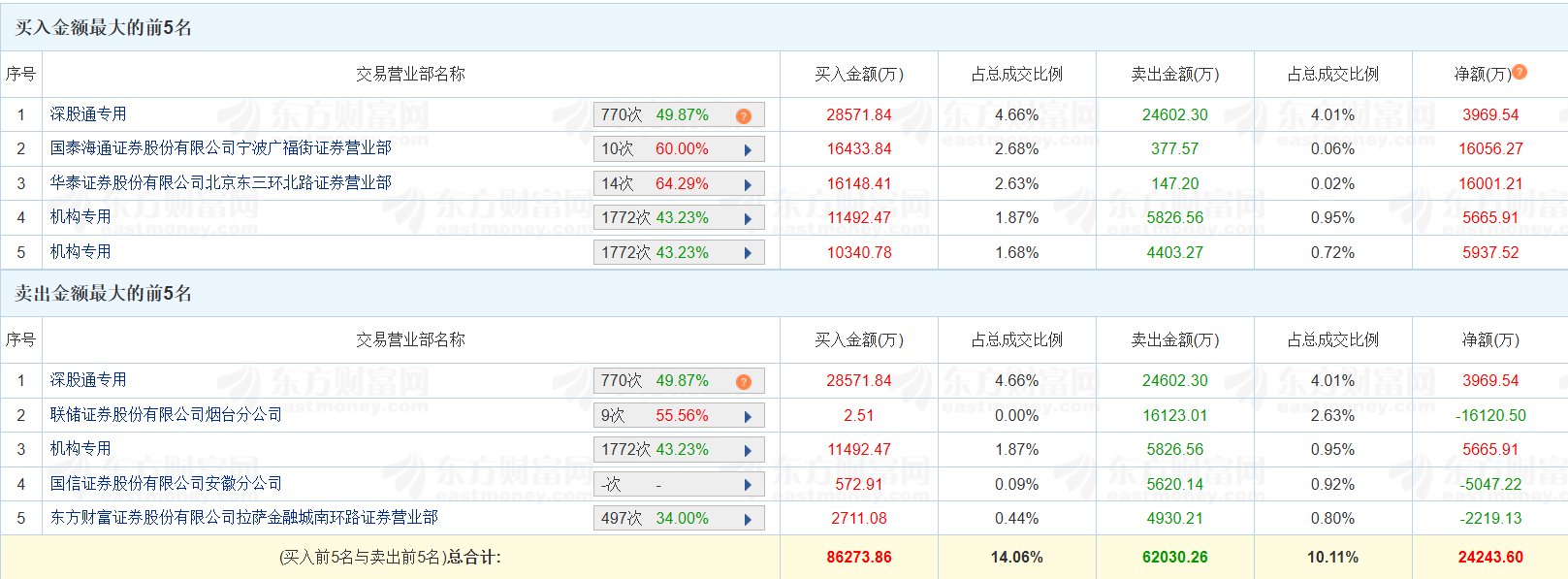The height and width of the screenshot is (579, 1568).
Task: Open 华泰证券 北京东三环北路证券营业部 link
Action: (221, 183)
